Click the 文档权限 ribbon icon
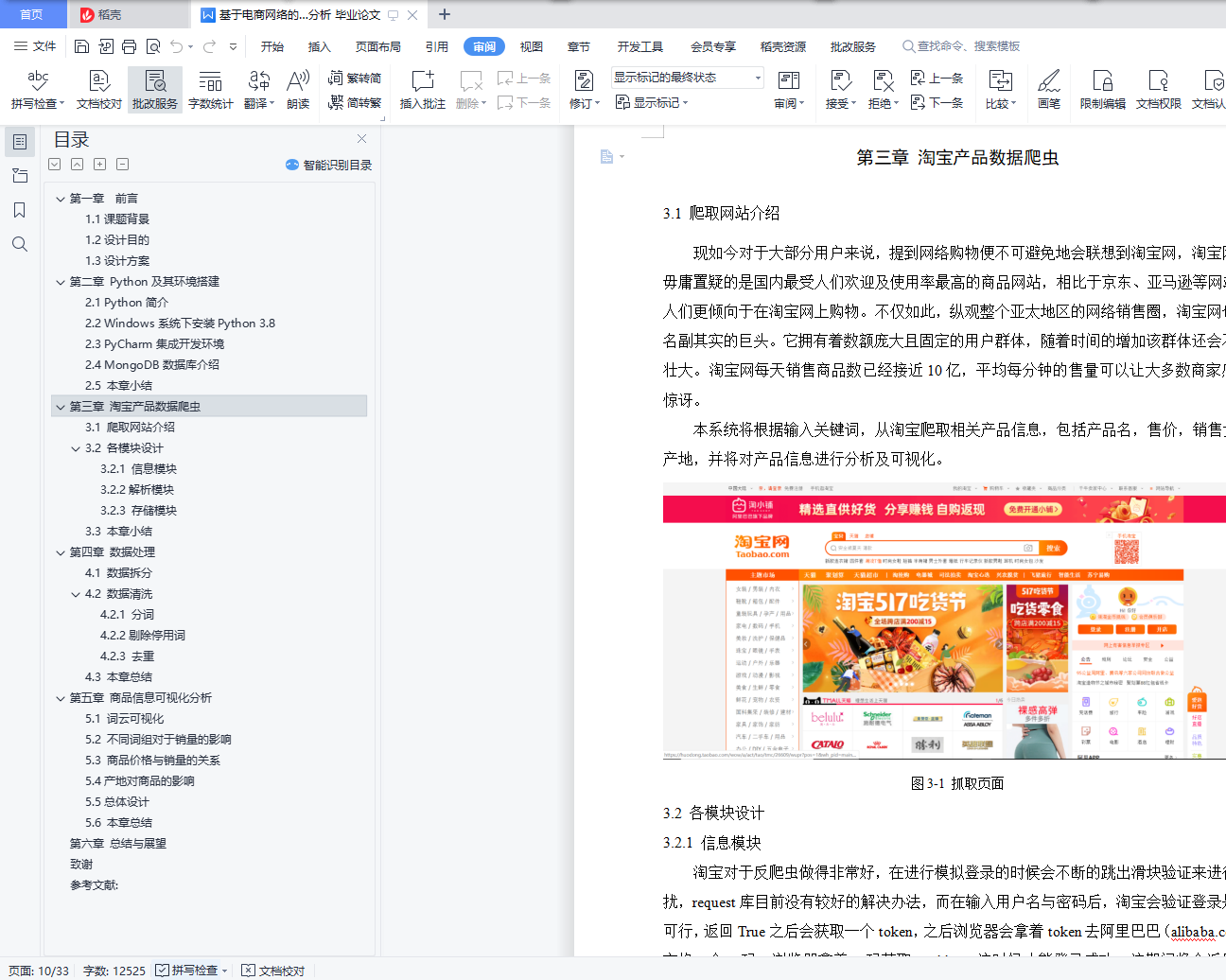Screen dimensions: 1226x980 [x=1158, y=90]
